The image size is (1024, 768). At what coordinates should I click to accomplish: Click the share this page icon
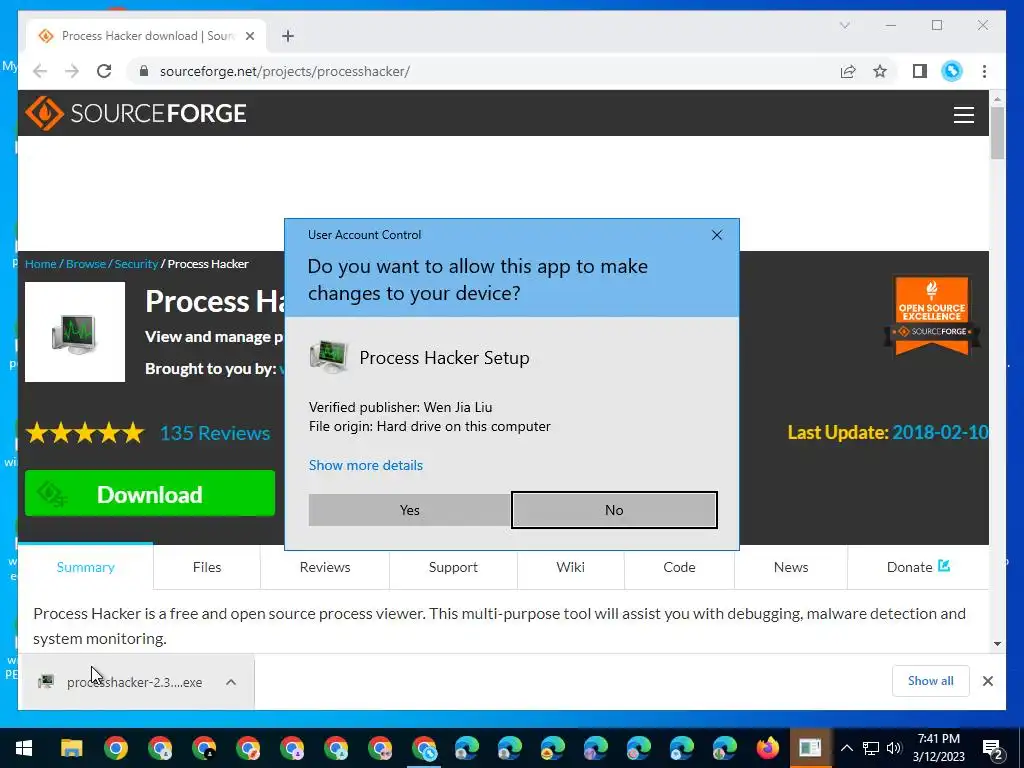coord(848,71)
